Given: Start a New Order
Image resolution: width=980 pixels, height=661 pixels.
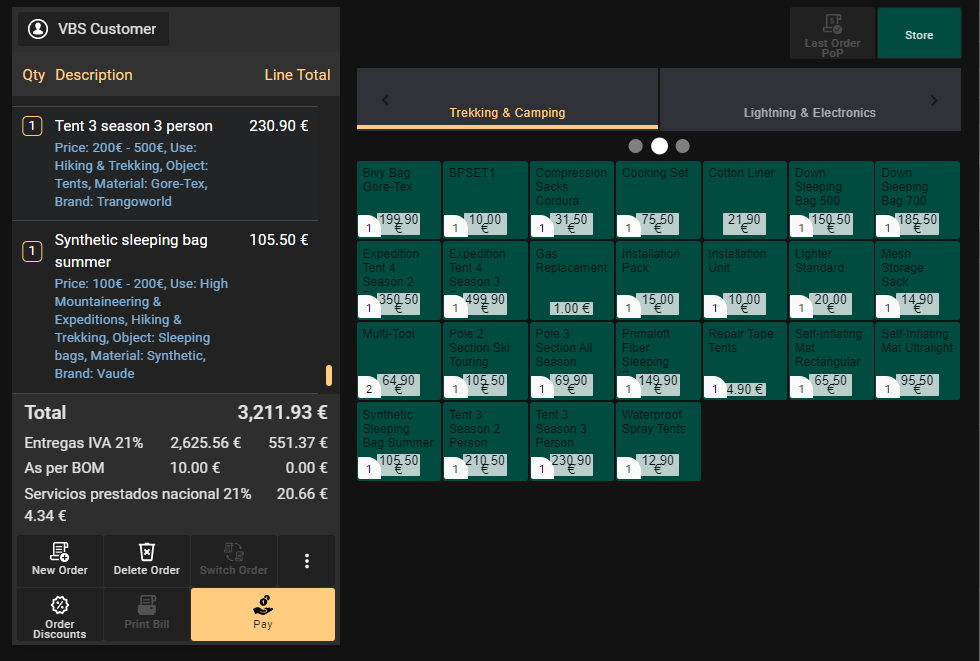Looking at the screenshot, I should pyautogui.click(x=59, y=560).
